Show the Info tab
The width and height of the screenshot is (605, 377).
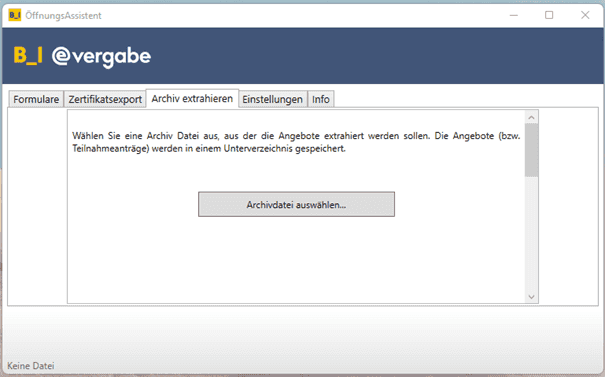pos(321,99)
